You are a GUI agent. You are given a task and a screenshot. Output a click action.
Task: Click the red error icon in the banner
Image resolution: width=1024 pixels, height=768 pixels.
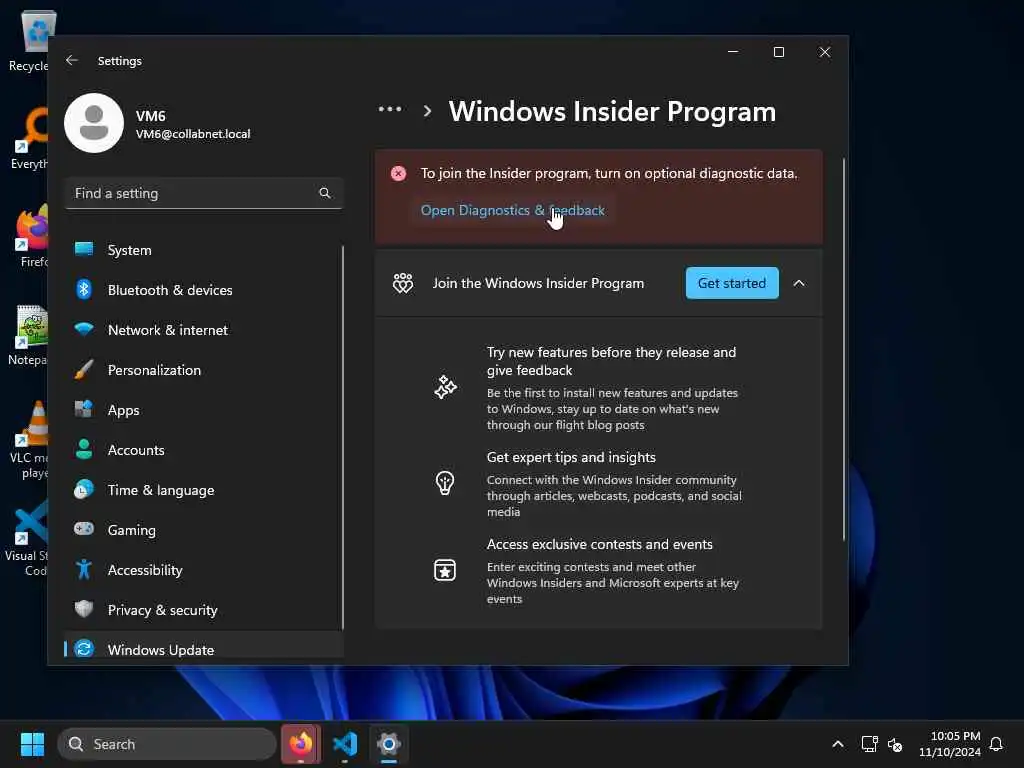(x=398, y=173)
